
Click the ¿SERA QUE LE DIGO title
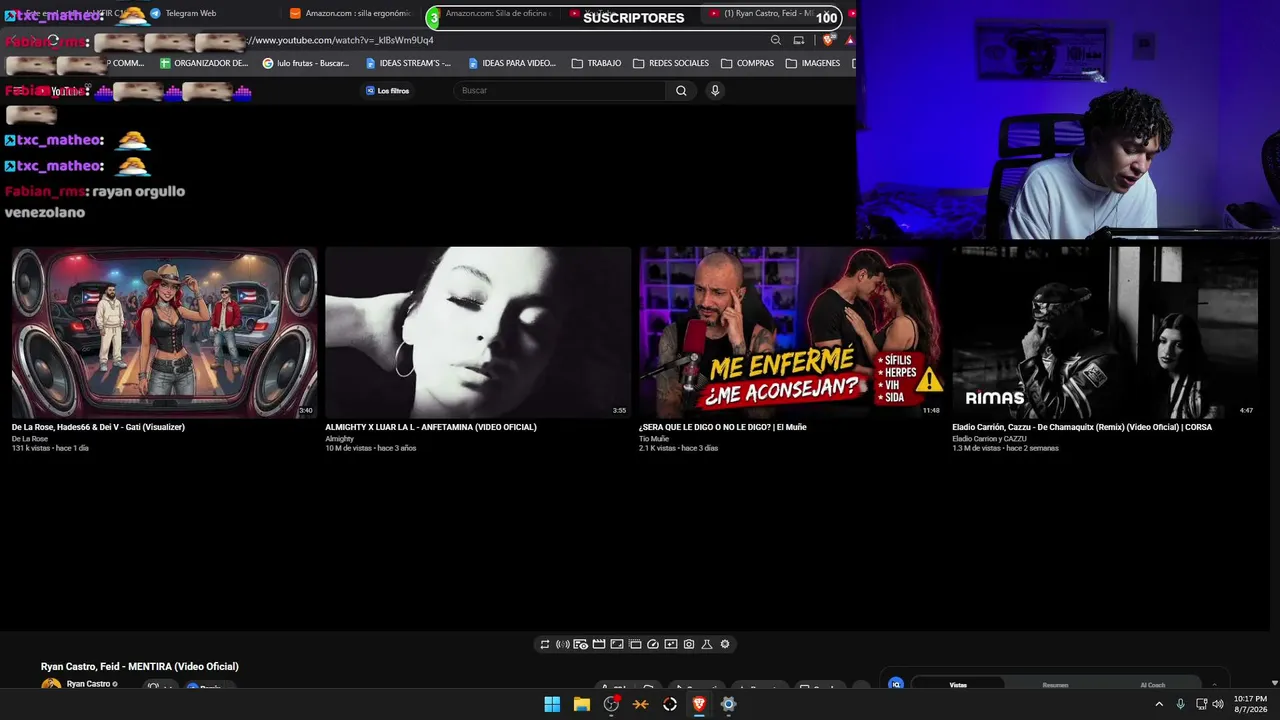point(723,427)
